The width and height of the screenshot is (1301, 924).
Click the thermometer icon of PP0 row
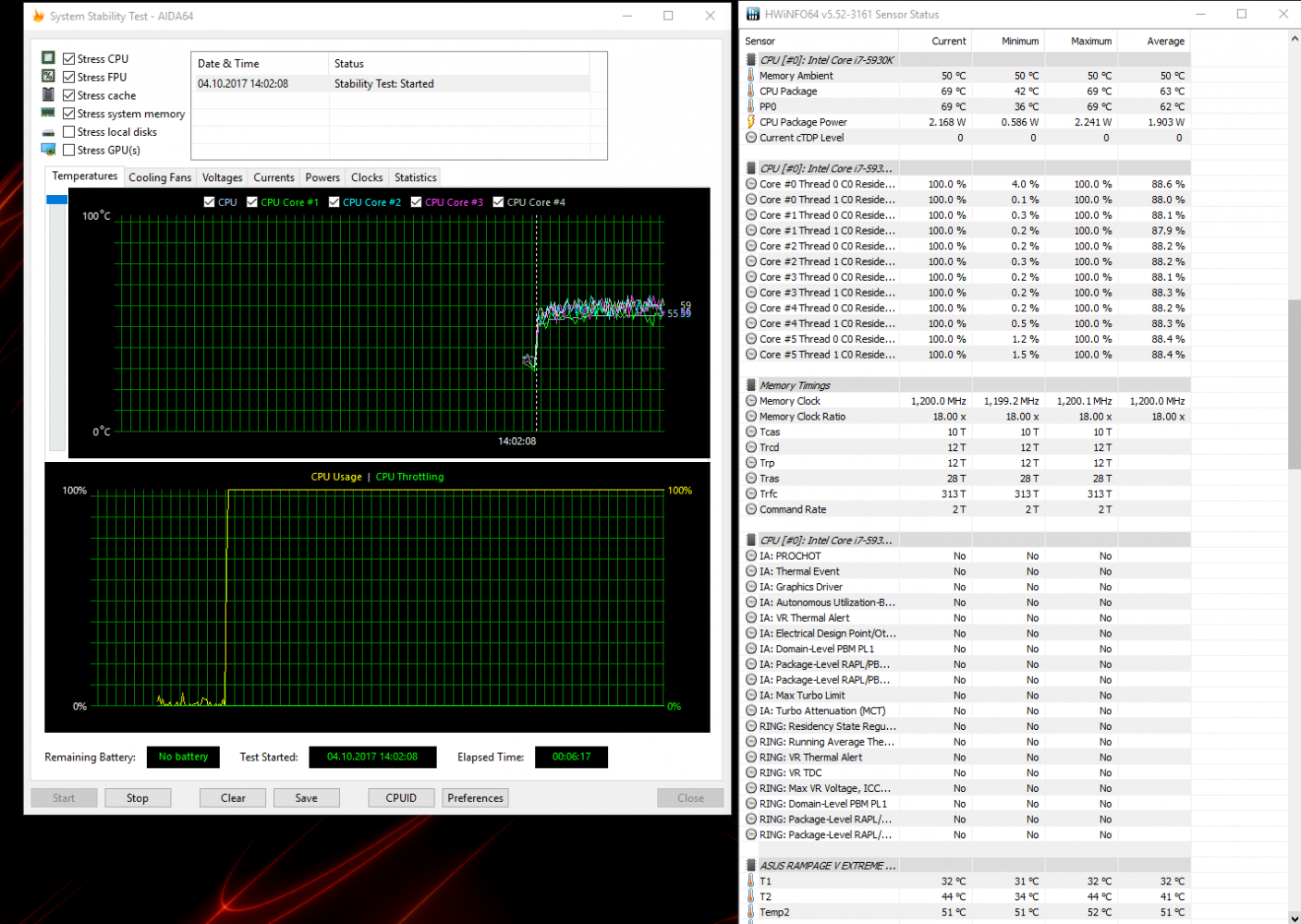coord(750,106)
